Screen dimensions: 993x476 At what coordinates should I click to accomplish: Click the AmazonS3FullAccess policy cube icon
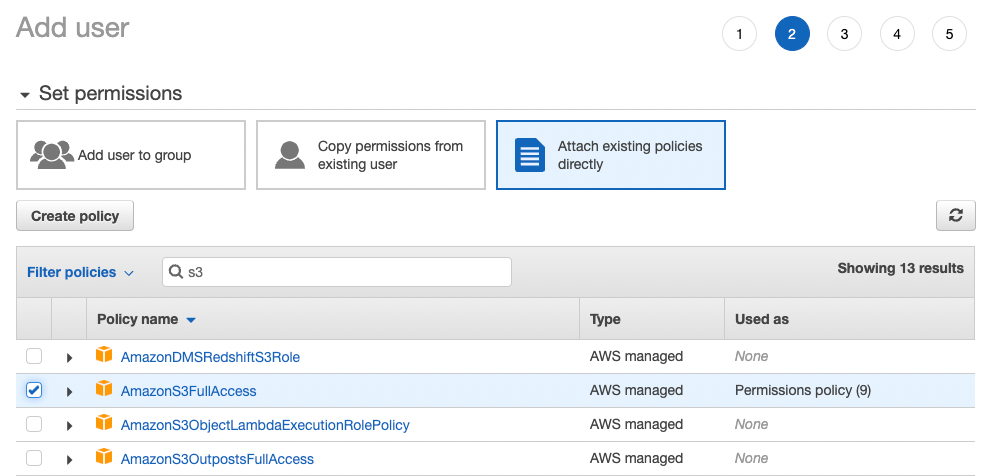(x=104, y=389)
